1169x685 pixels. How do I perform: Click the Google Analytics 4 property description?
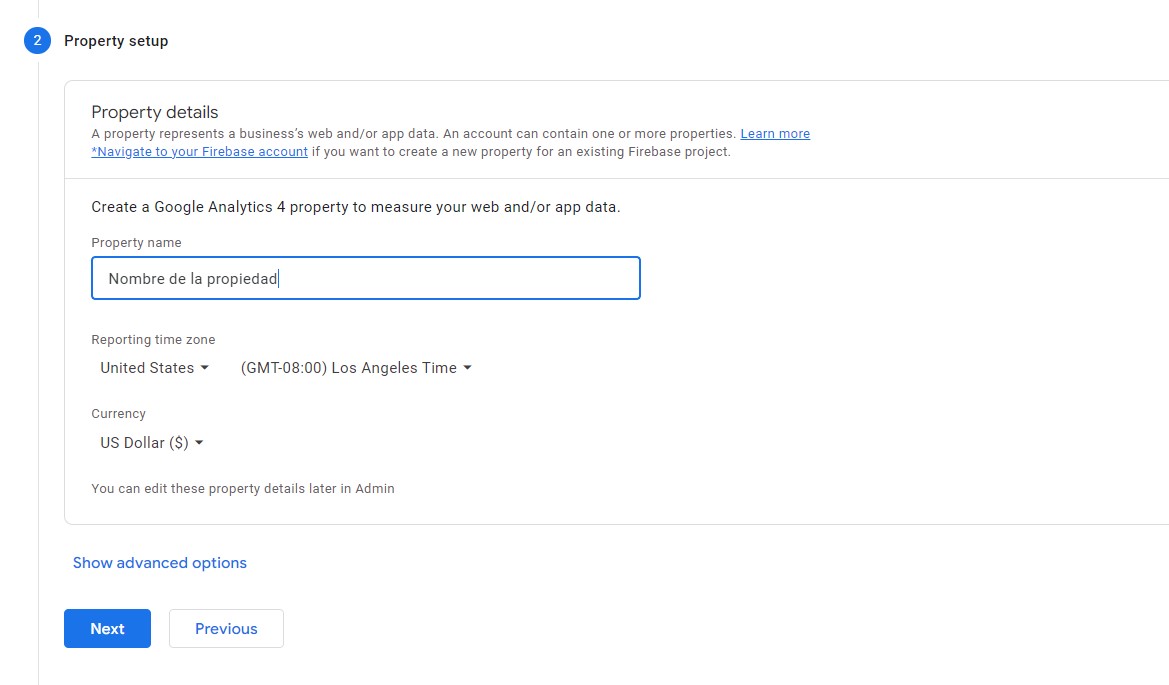[356, 207]
